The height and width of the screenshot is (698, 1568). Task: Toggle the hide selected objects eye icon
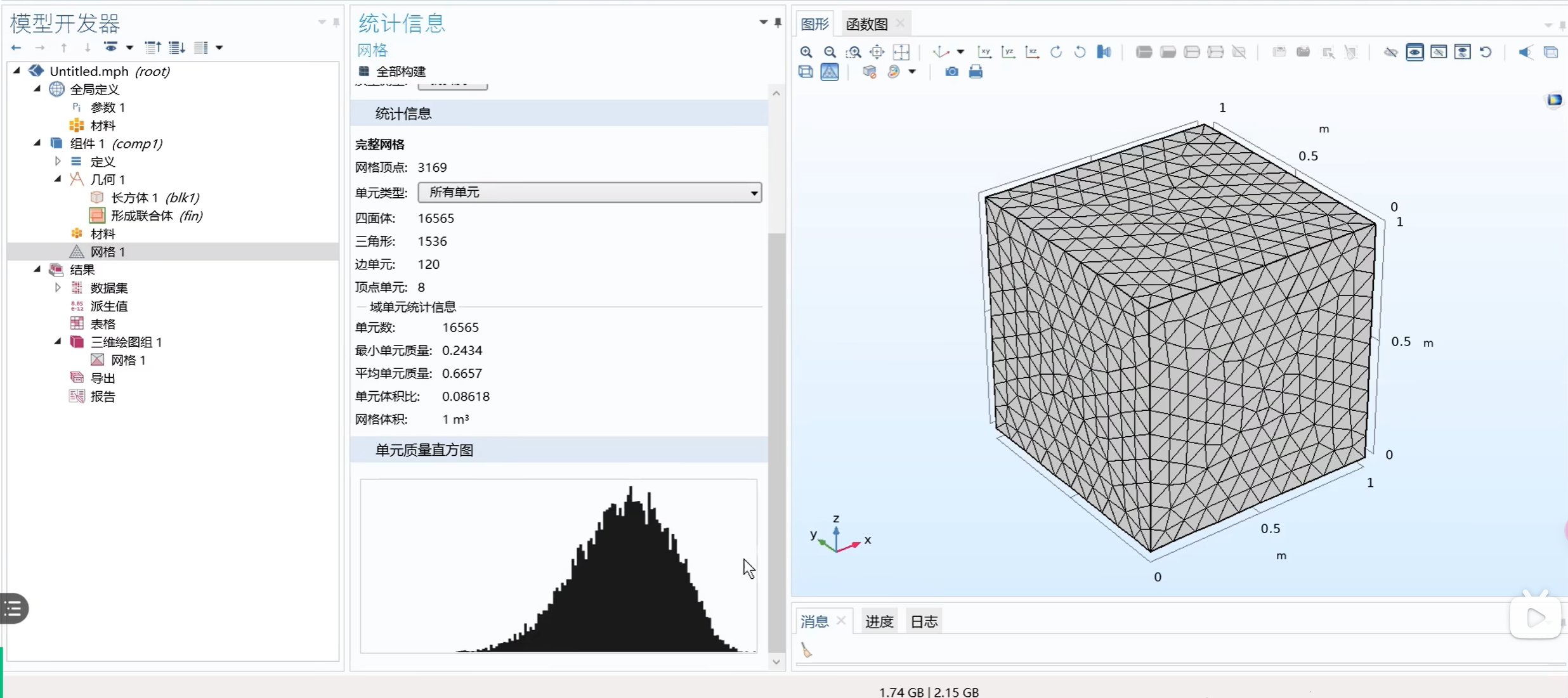1390,52
